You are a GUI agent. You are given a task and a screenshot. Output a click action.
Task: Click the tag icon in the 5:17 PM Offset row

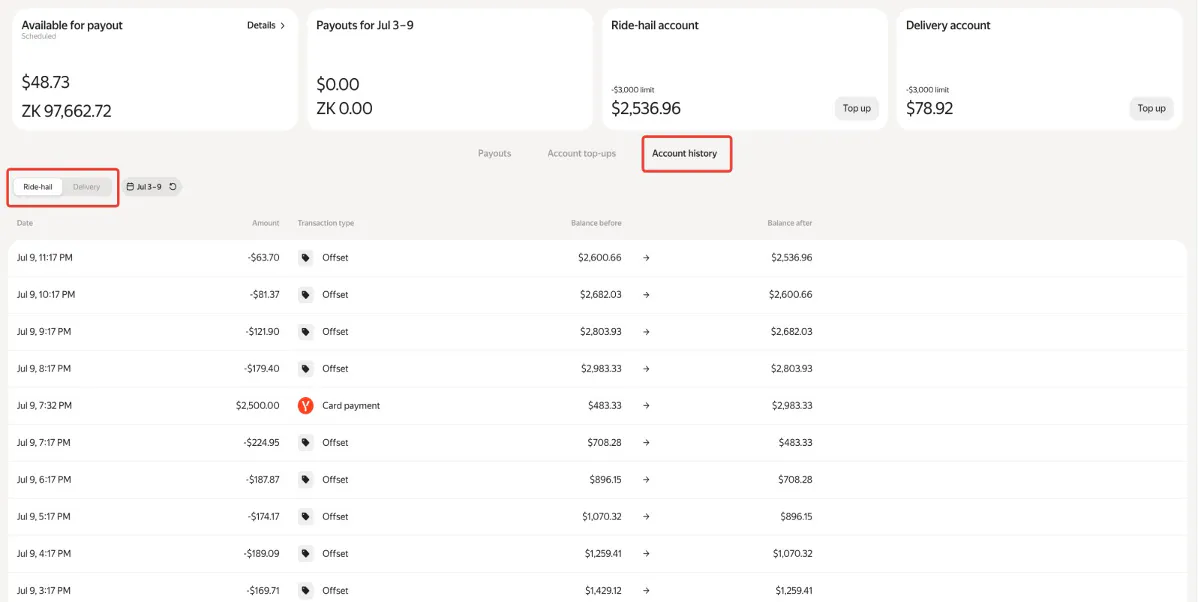tap(306, 517)
